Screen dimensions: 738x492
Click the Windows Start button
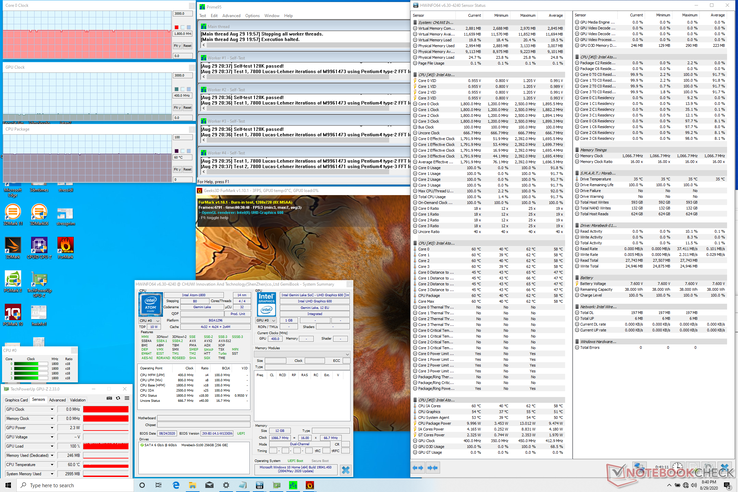coord(8,485)
